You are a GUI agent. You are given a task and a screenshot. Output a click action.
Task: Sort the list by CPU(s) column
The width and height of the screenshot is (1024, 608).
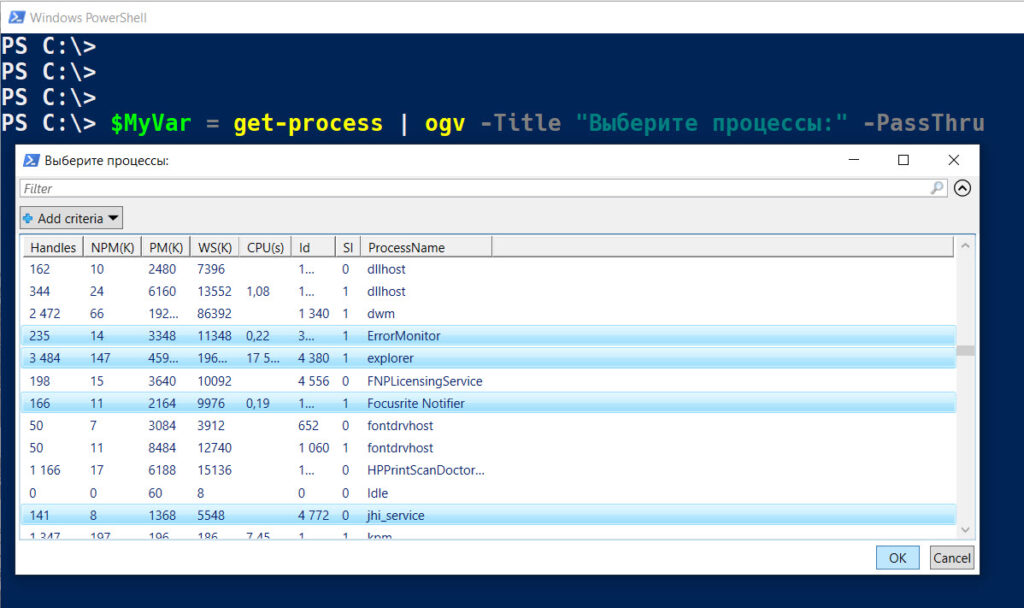tap(264, 246)
